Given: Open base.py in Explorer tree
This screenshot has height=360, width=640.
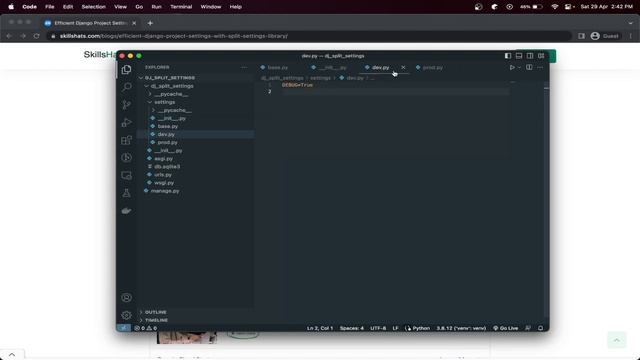Looking at the screenshot, I should (168, 127).
